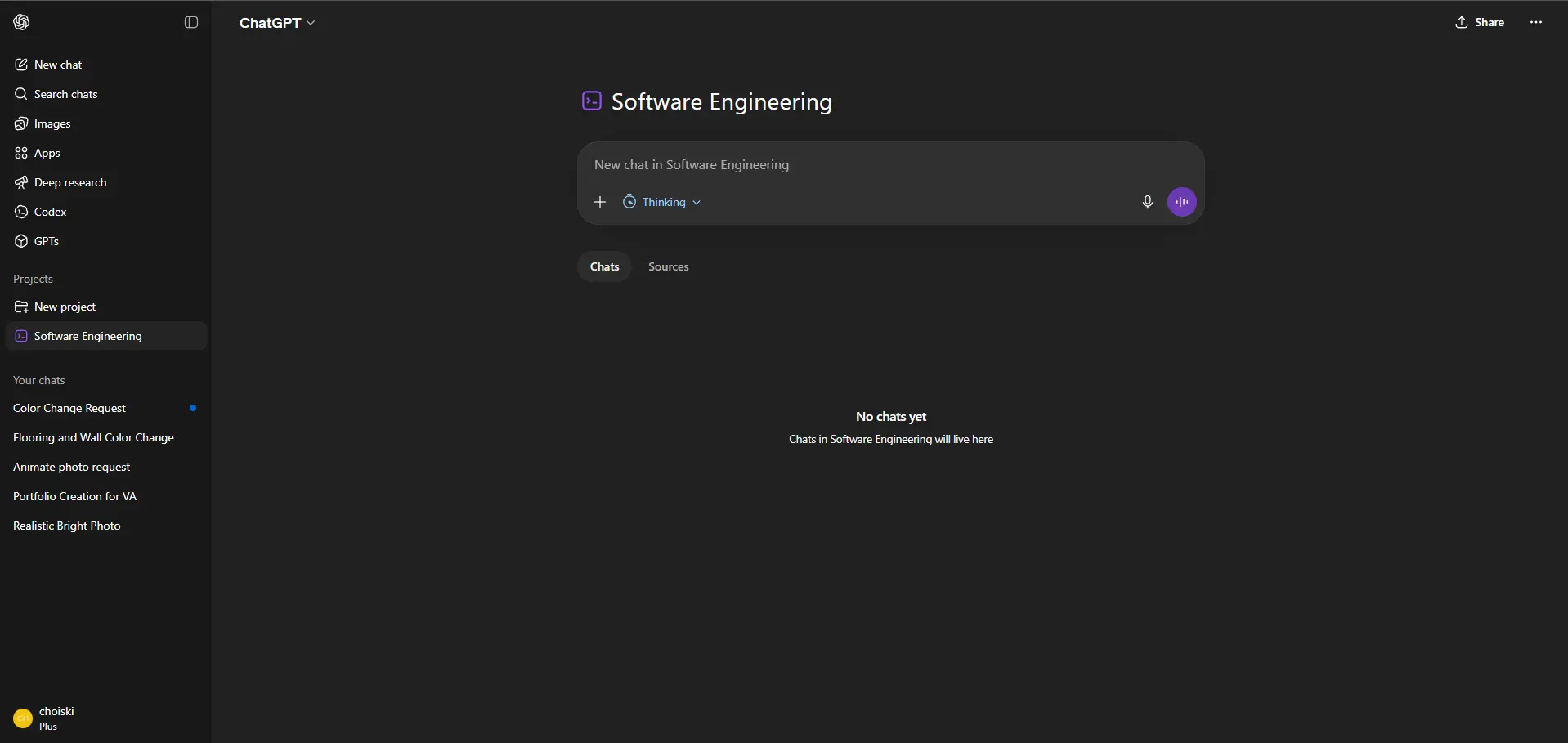Image resolution: width=1568 pixels, height=743 pixels.
Task: Click the New project folder icon
Action: pyautogui.click(x=21, y=307)
